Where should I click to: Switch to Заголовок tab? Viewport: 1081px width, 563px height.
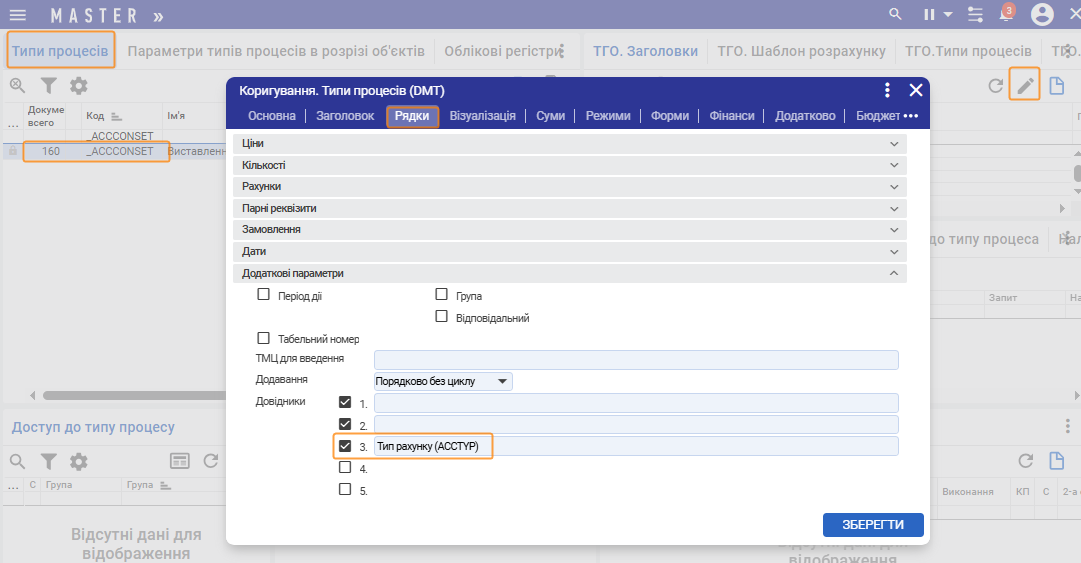[x=345, y=116]
